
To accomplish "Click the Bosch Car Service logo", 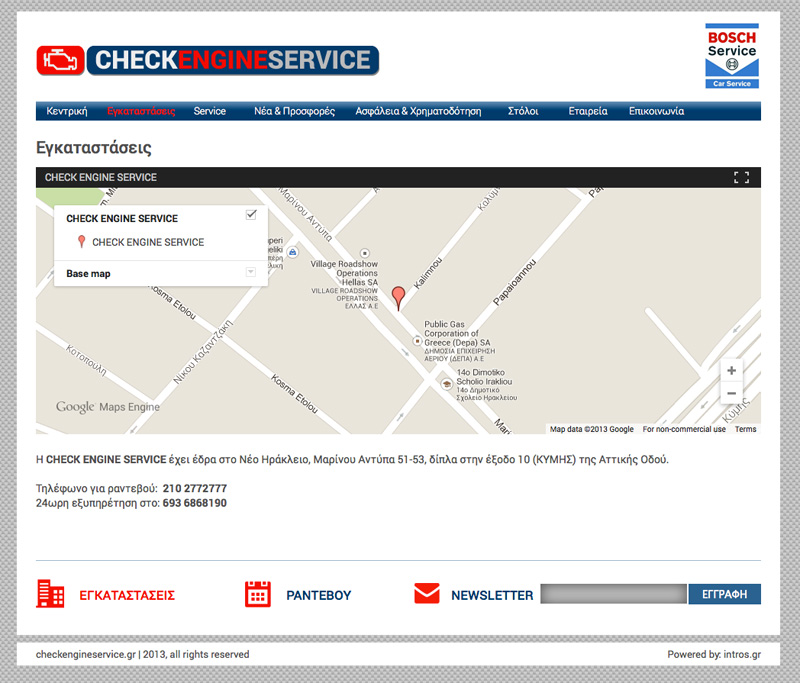I will coord(732,58).
